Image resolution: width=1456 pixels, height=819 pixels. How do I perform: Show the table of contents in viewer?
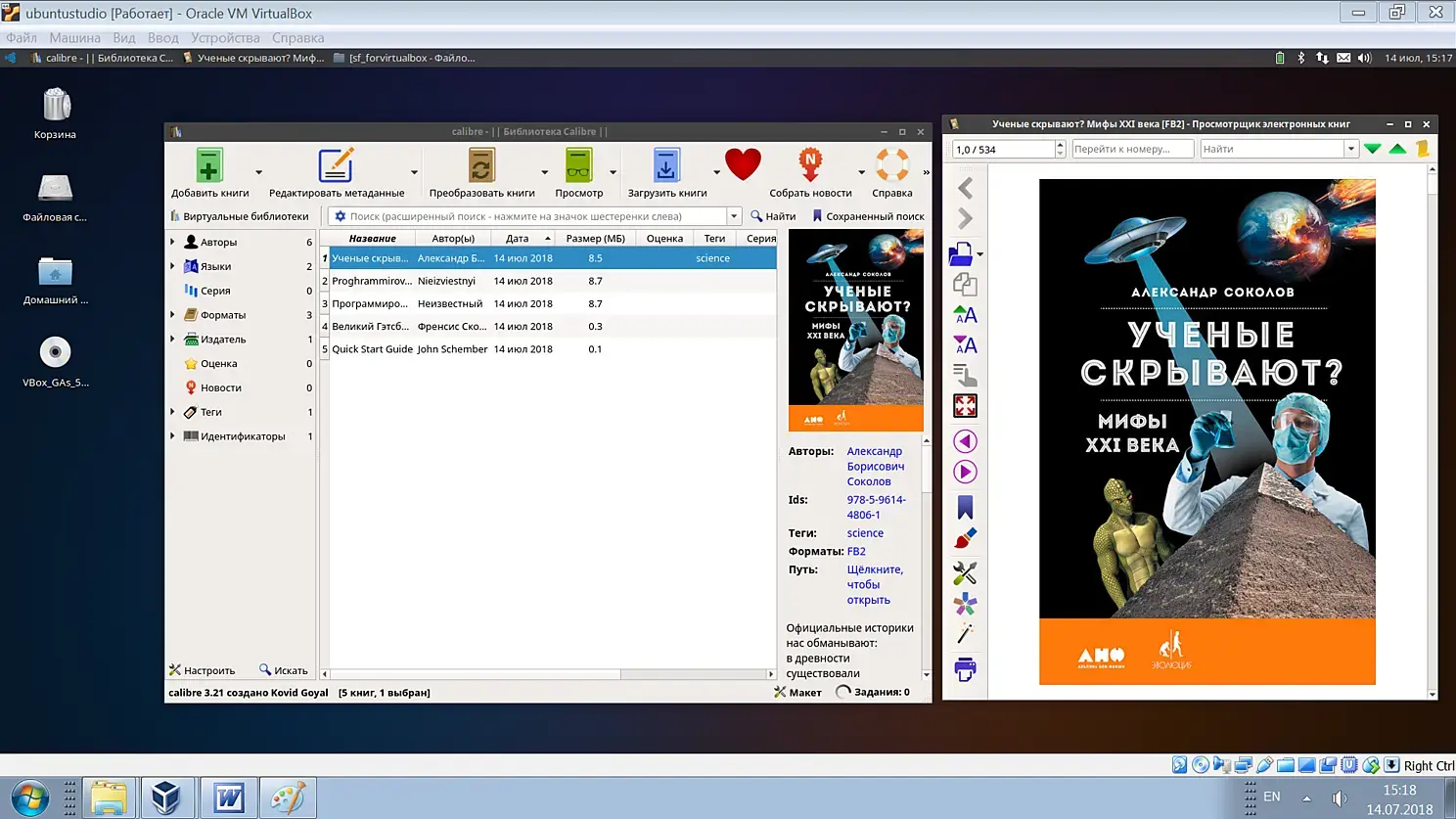tap(965, 375)
